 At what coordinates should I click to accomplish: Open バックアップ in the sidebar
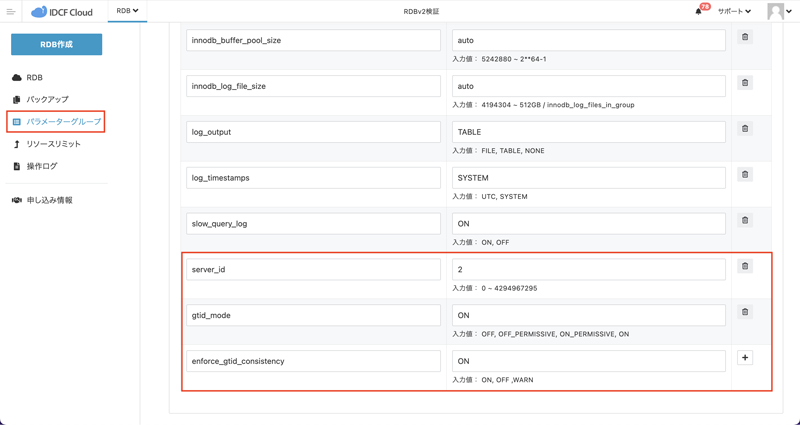[47, 100]
